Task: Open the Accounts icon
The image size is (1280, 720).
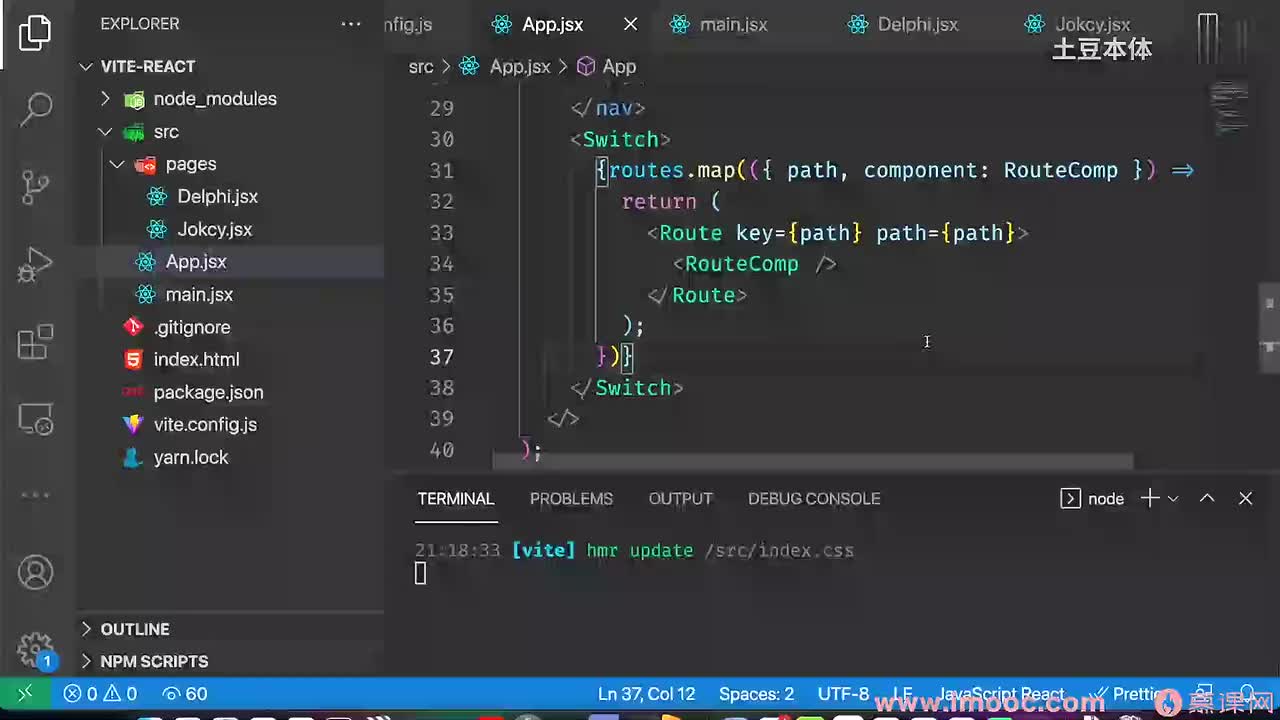Action: click(x=36, y=573)
